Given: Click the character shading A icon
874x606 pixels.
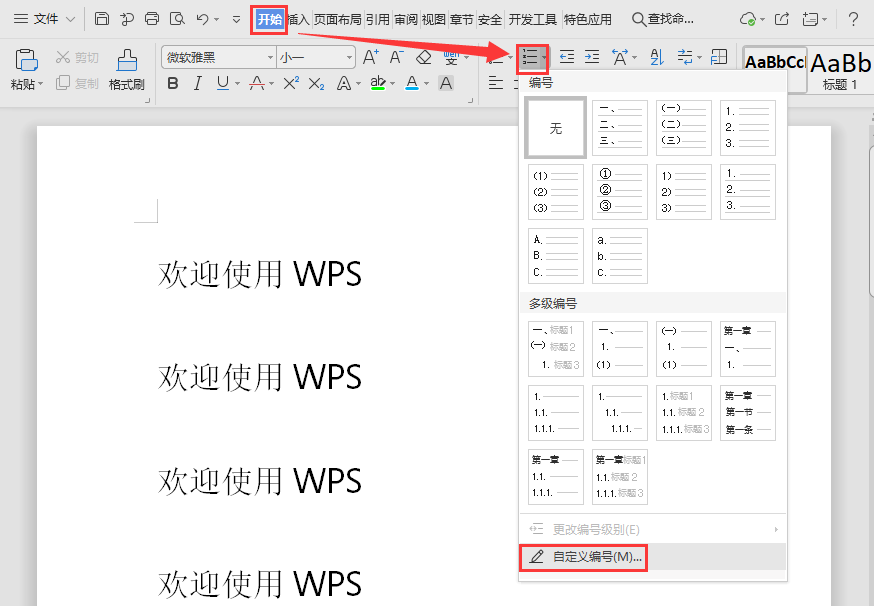Looking at the screenshot, I should click(x=446, y=84).
